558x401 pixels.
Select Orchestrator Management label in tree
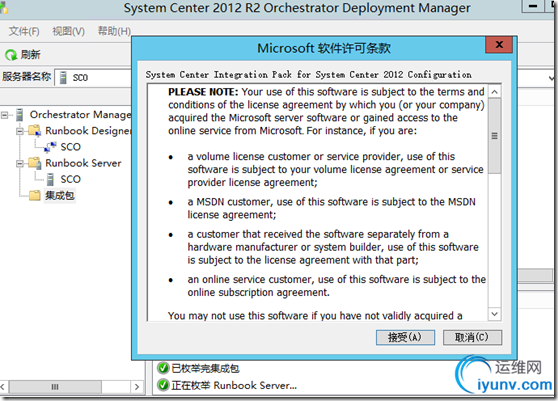click(80, 115)
